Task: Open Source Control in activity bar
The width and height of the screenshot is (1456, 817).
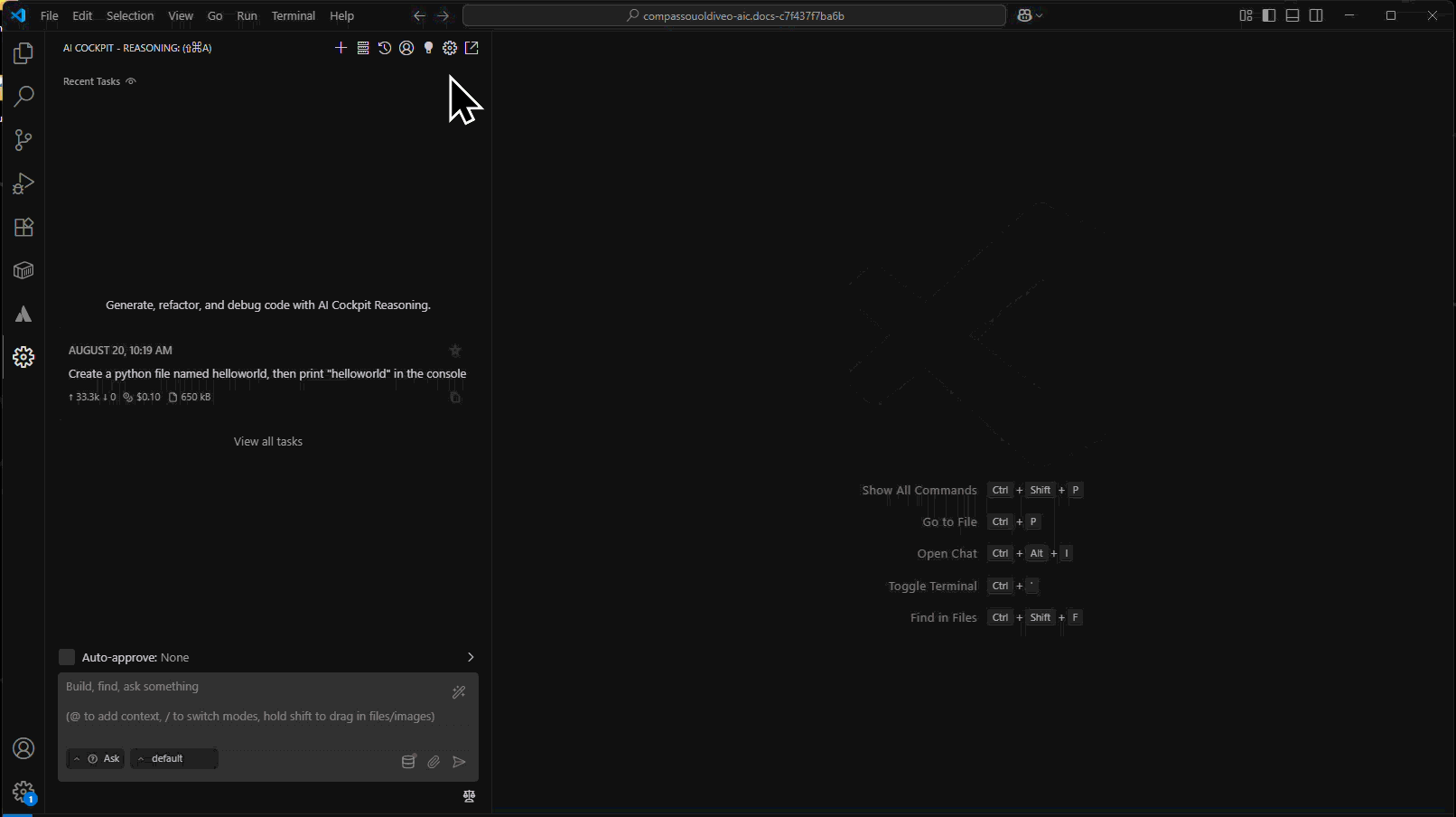Action: 23,140
